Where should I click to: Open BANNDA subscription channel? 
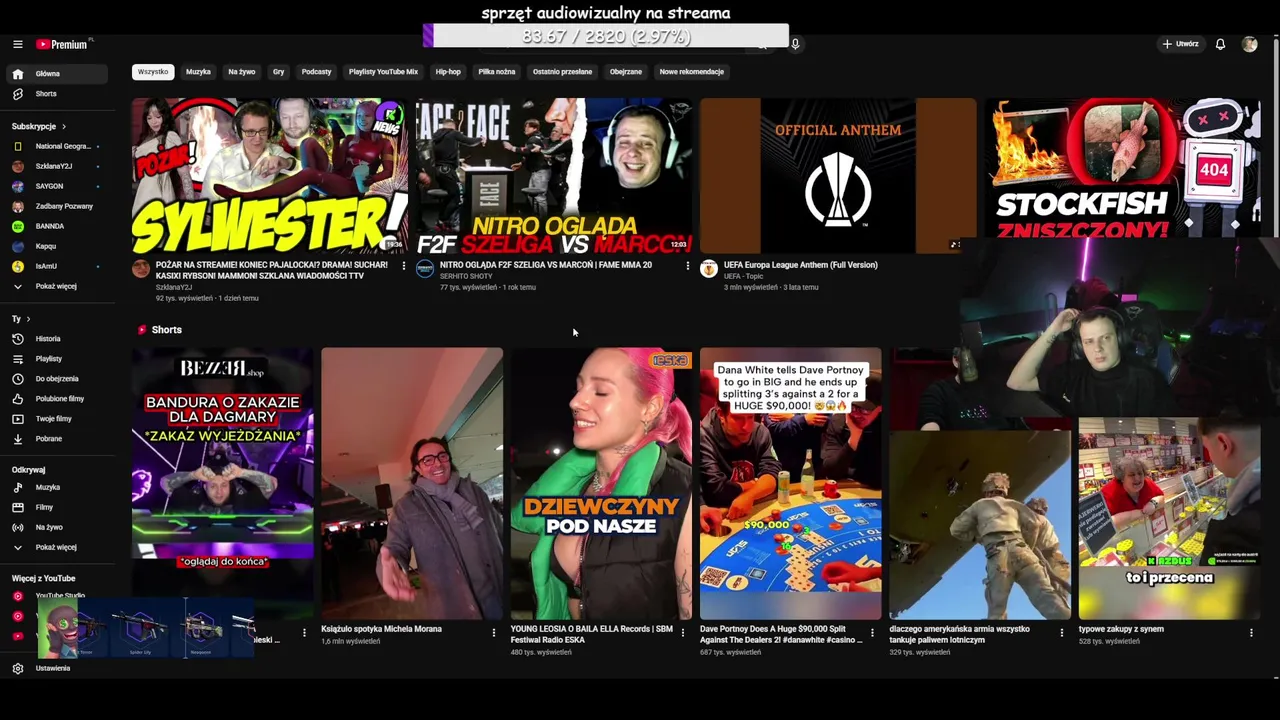click(x=57, y=226)
